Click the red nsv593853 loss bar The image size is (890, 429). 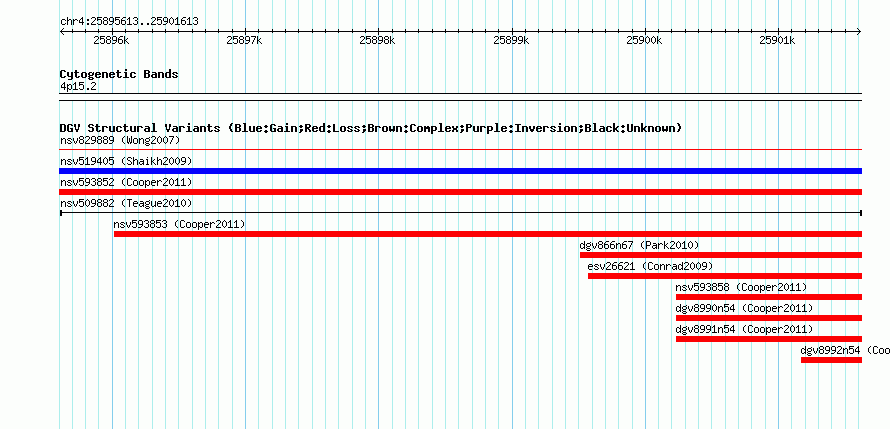click(x=488, y=234)
